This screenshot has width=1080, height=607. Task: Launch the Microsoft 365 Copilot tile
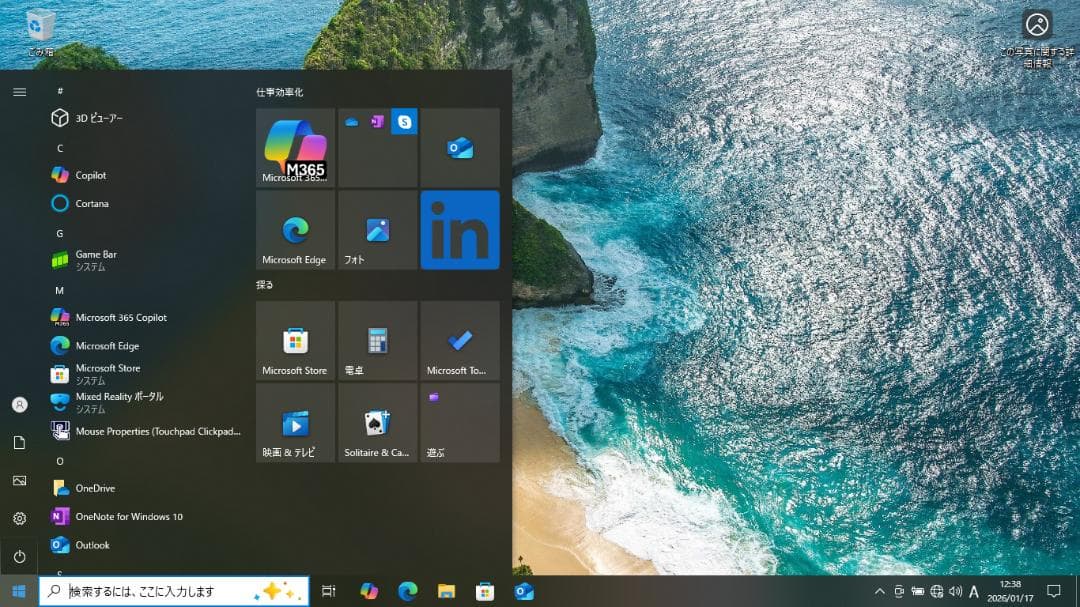coord(295,146)
